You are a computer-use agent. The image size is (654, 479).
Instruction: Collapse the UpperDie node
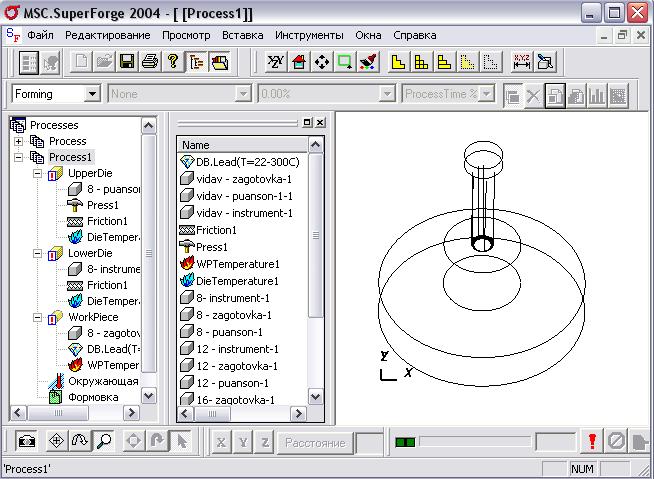(x=38, y=173)
